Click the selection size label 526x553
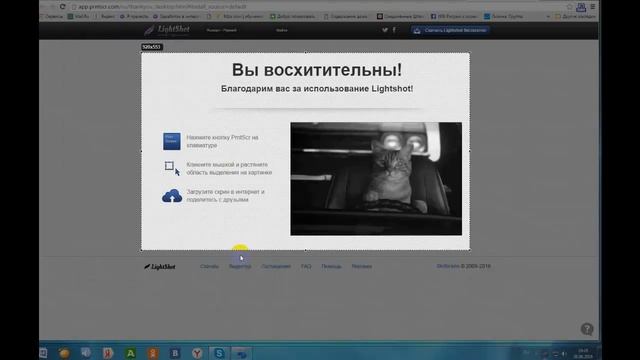This screenshot has height=360, width=640. point(151,47)
